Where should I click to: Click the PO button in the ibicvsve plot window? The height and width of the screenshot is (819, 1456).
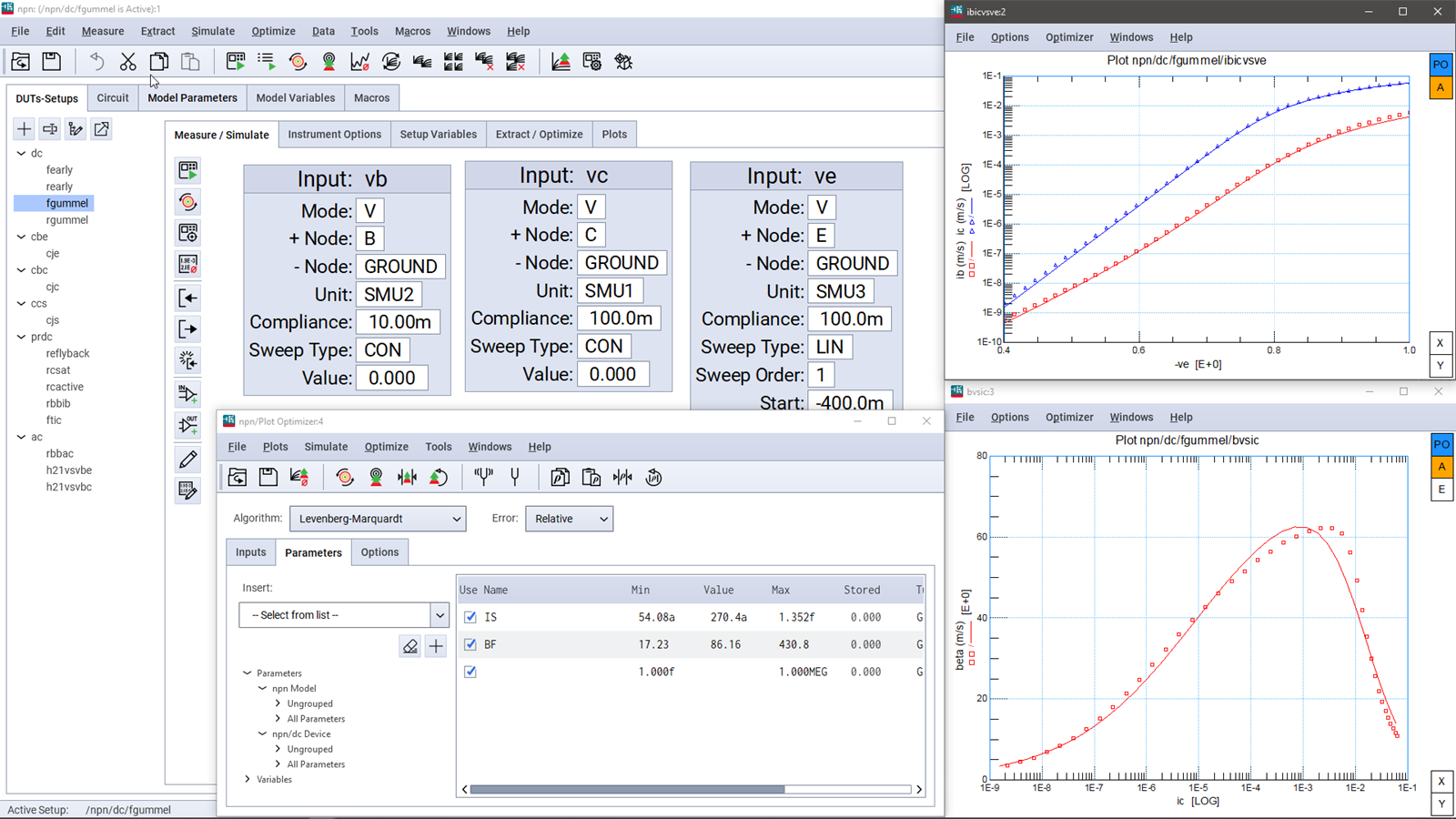[1441, 64]
